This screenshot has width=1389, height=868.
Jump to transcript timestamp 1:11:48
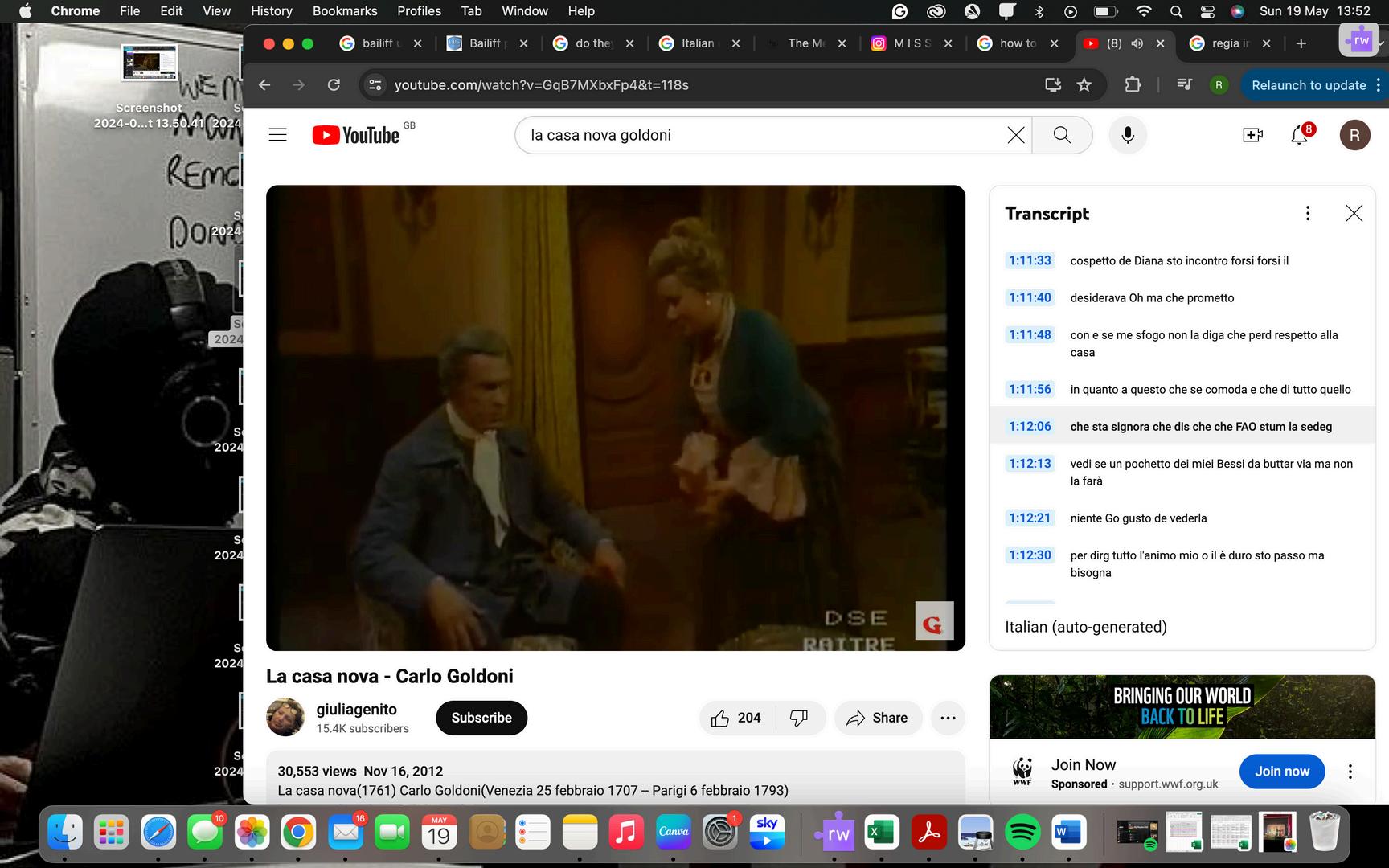pyautogui.click(x=1030, y=334)
